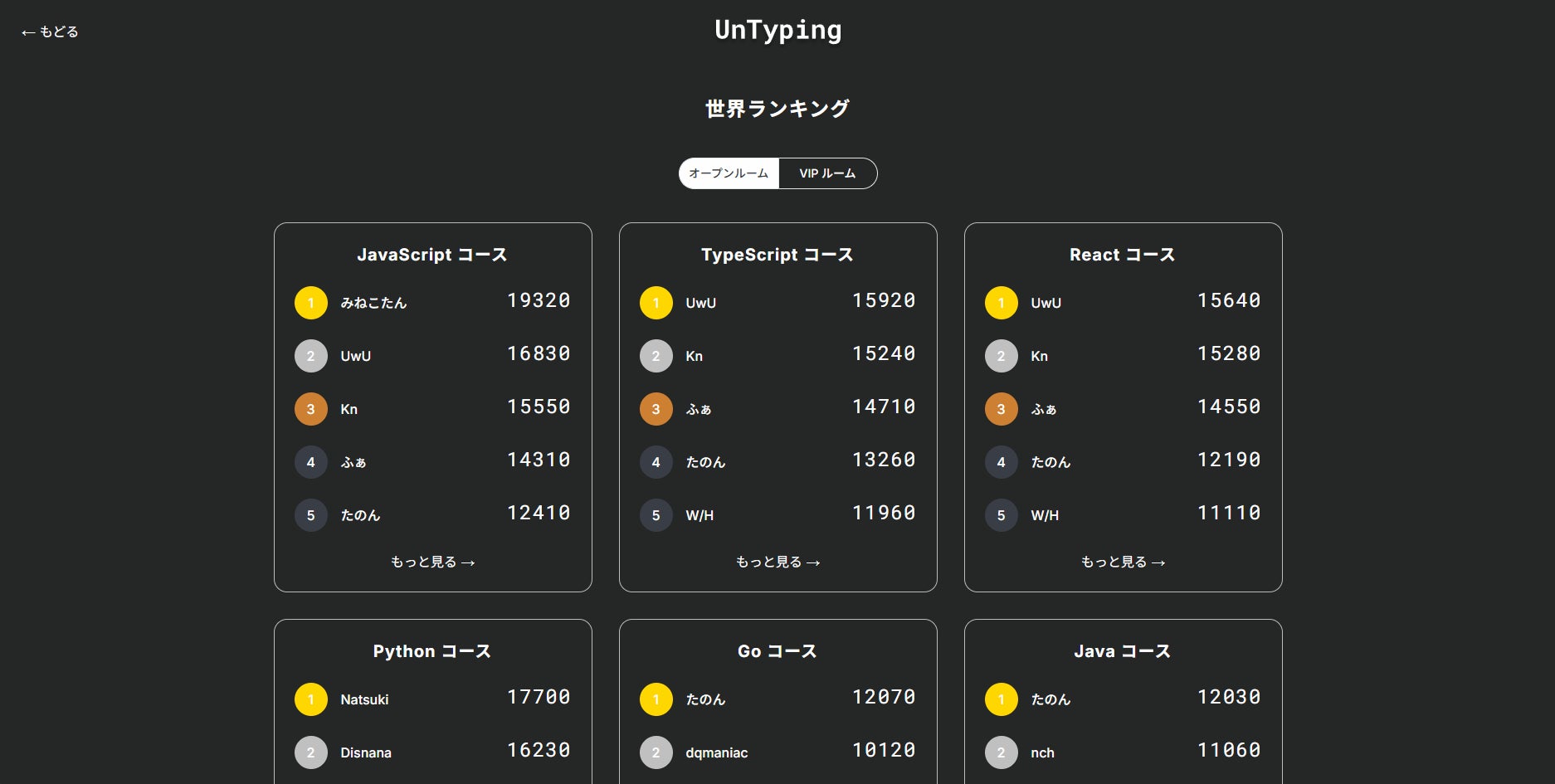Image resolution: width=1555 pixels, height=784 pixels.
Task: Click the bronze rank 3 badge in React course
Action: coord(1002,409)
